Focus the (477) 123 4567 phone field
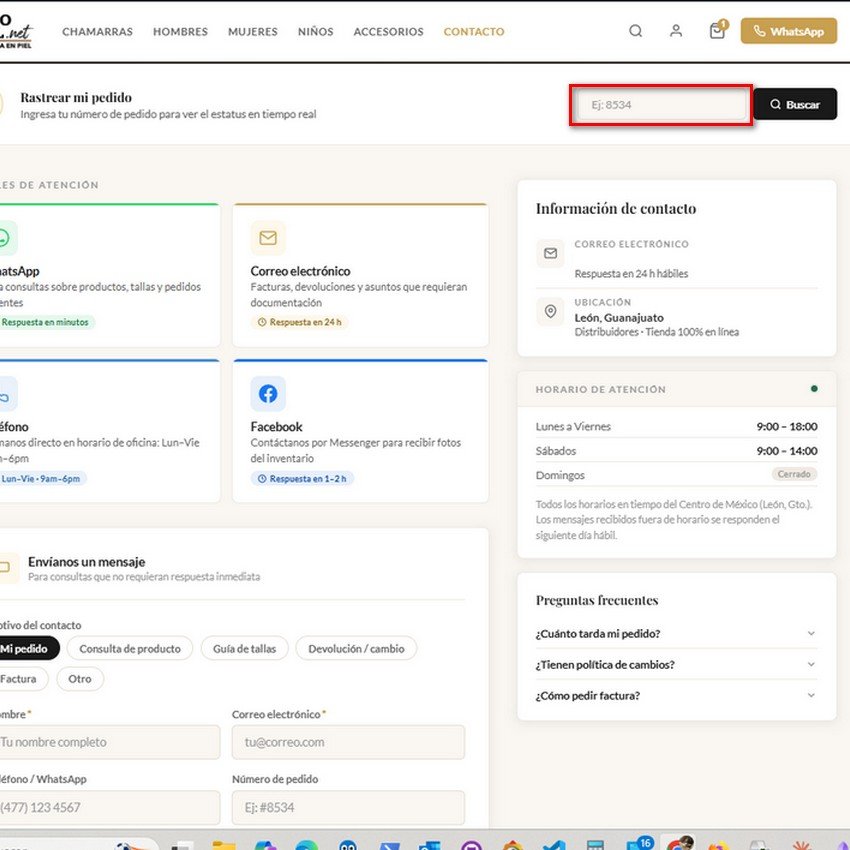The width and height of the screenshot is (850, 850). click(108, 807)
